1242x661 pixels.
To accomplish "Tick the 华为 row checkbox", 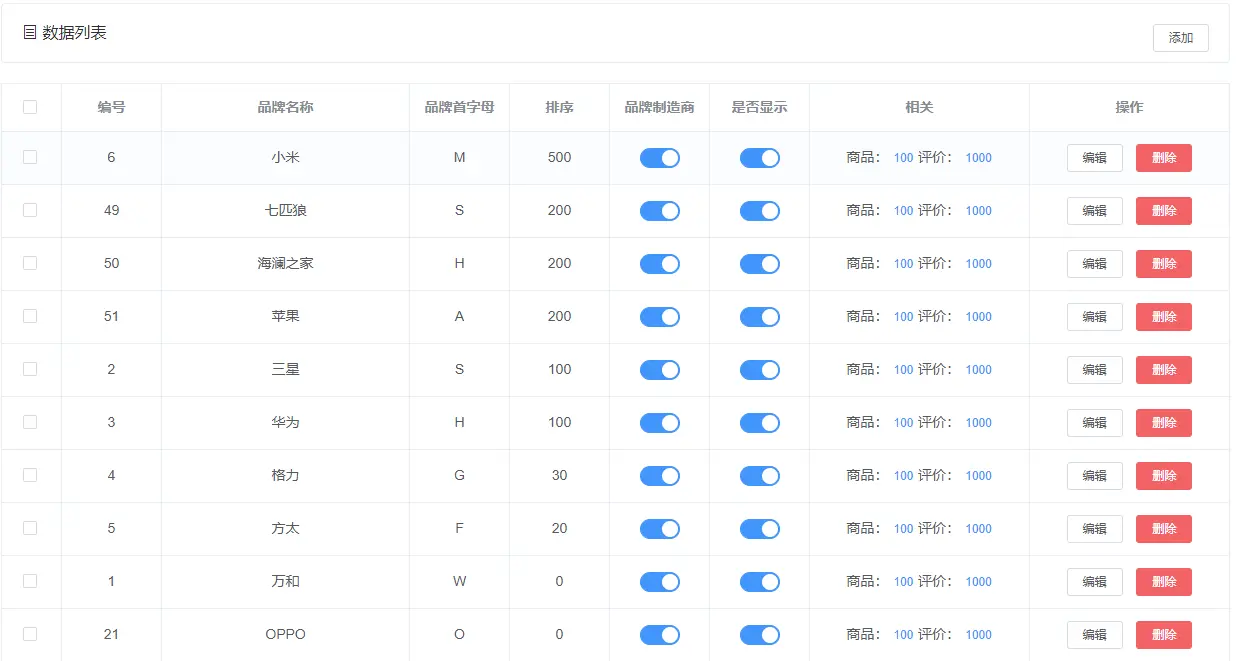I will [30, 422].
